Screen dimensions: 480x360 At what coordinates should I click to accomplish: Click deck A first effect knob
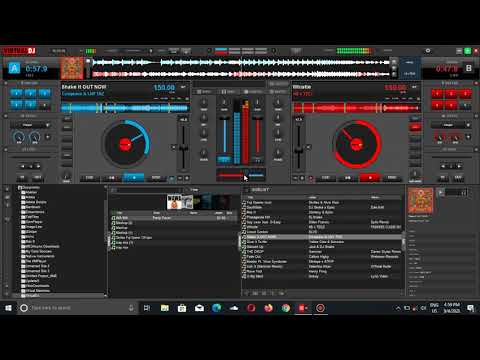[x=19, y=137]
